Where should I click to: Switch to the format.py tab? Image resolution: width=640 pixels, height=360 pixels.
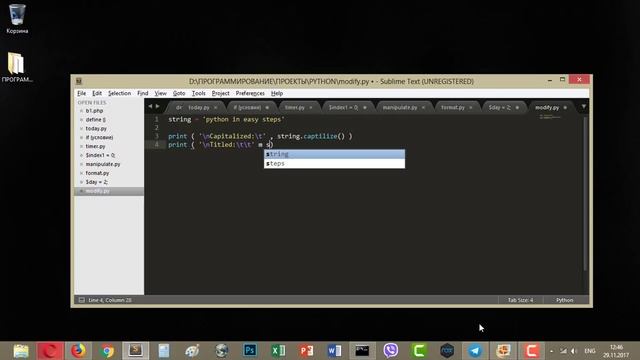click(453, 107)
